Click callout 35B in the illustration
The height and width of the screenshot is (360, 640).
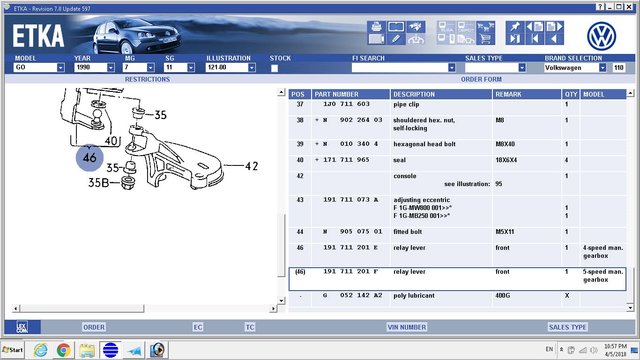[x=98, y=182]
